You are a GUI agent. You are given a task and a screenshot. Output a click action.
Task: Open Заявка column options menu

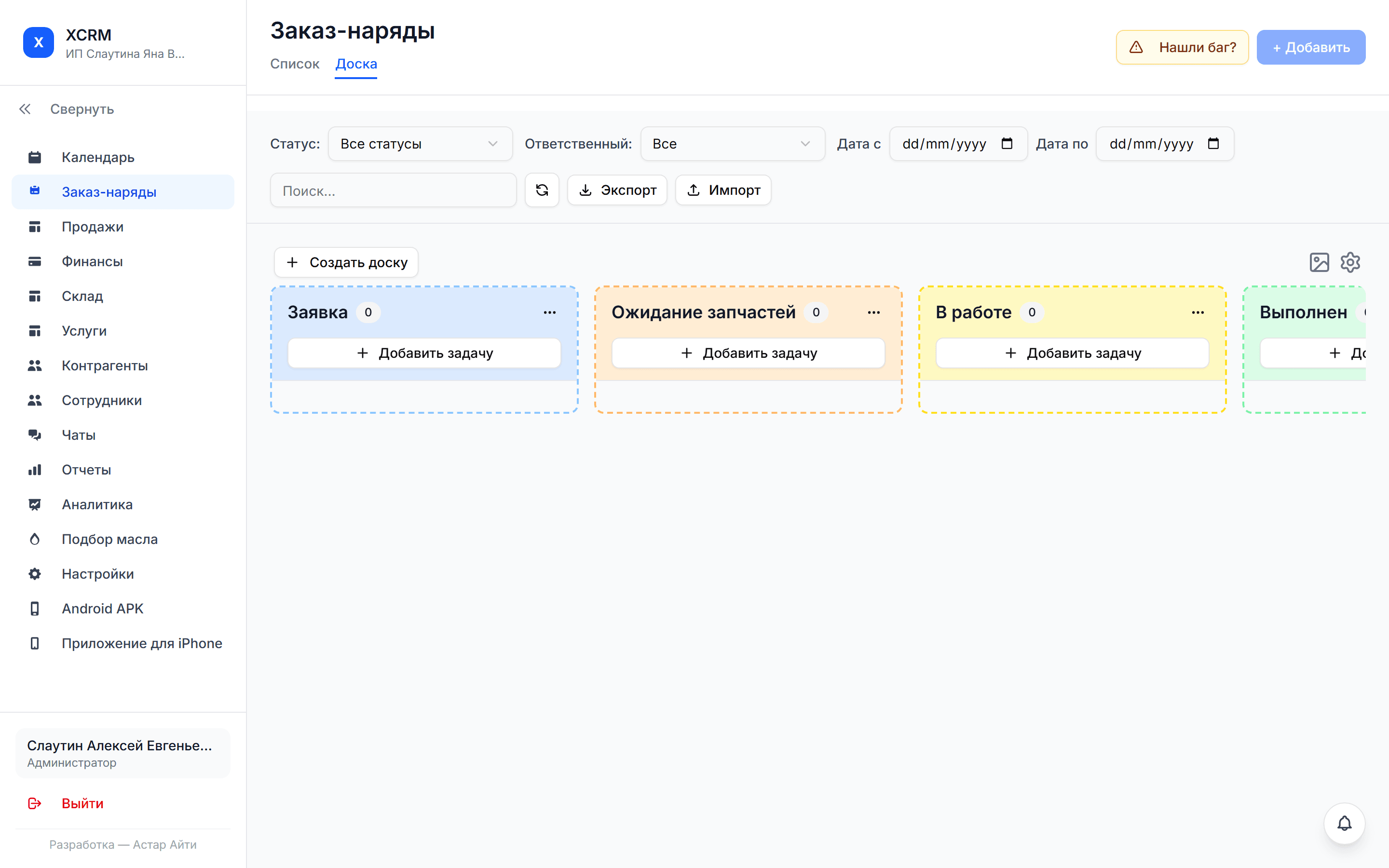550,312
